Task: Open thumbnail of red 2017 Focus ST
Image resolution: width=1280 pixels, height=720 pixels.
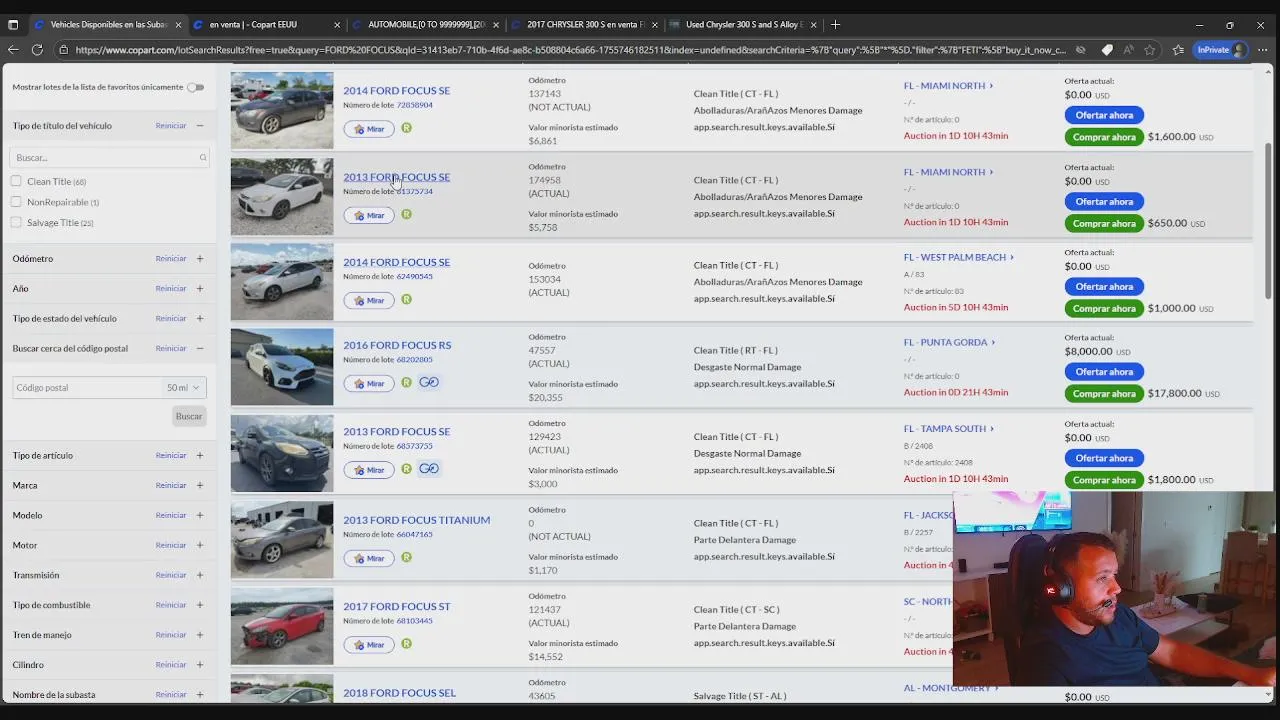Action: coord(282,626)
